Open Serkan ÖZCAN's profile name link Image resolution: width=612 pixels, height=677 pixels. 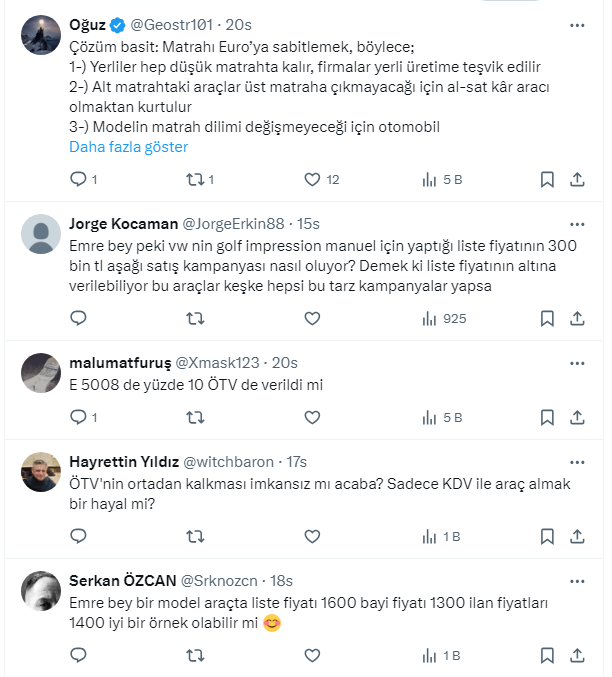click(122, 581)
